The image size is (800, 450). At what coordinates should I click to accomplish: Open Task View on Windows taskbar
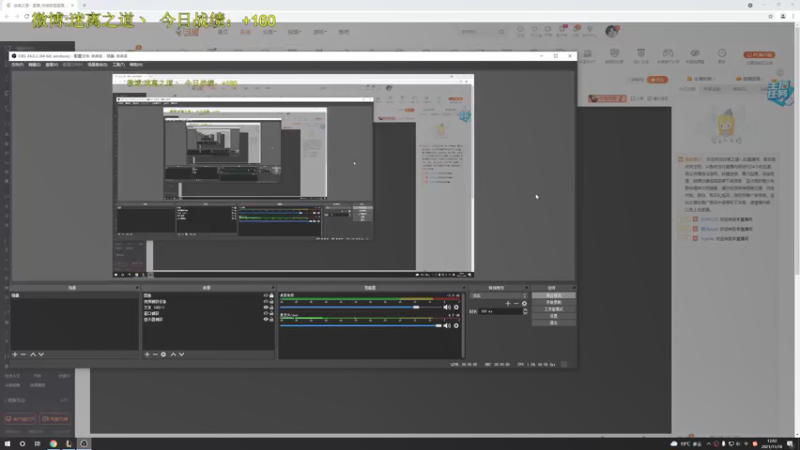(x=37, y=443)
